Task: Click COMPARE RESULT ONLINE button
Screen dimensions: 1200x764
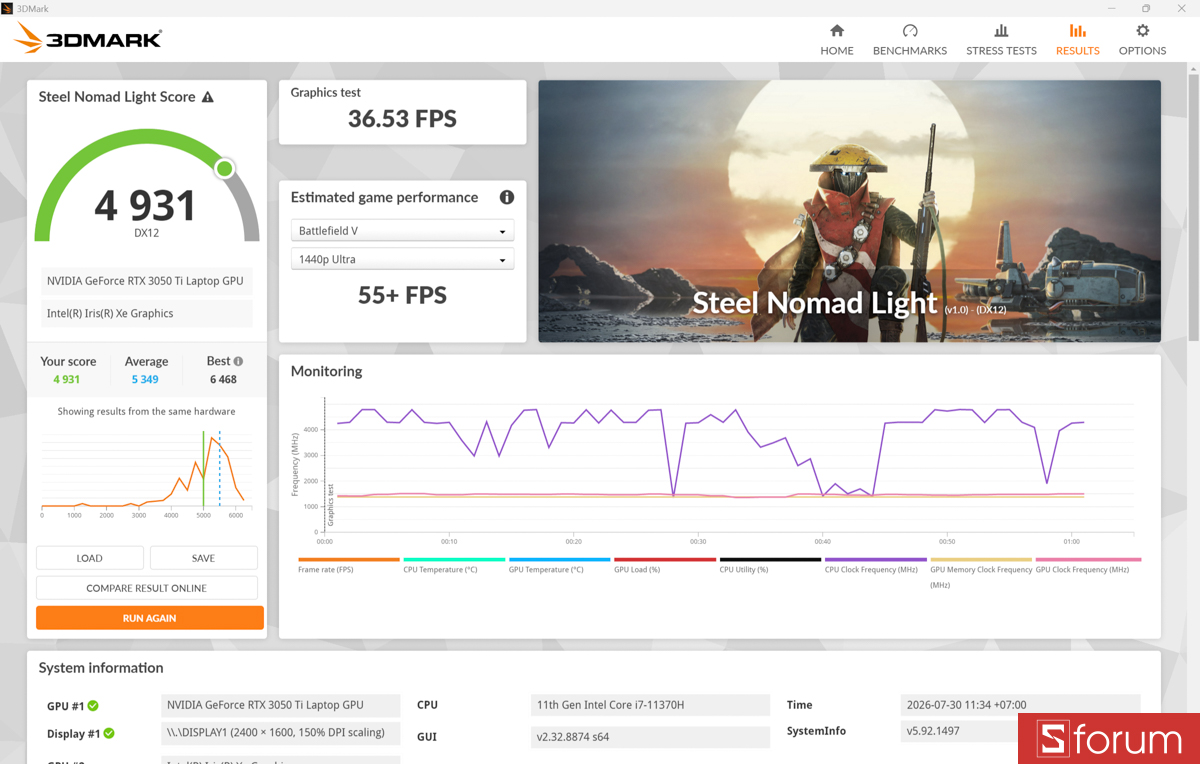Action: (147, 588)
